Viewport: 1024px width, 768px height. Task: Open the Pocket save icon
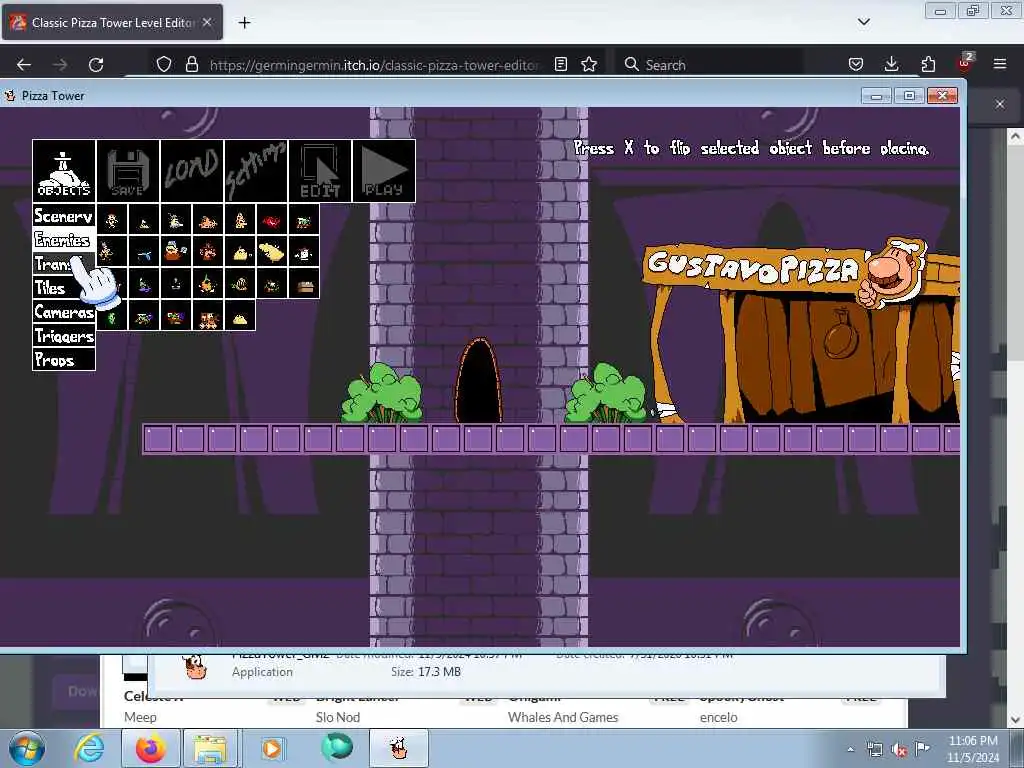856,64
